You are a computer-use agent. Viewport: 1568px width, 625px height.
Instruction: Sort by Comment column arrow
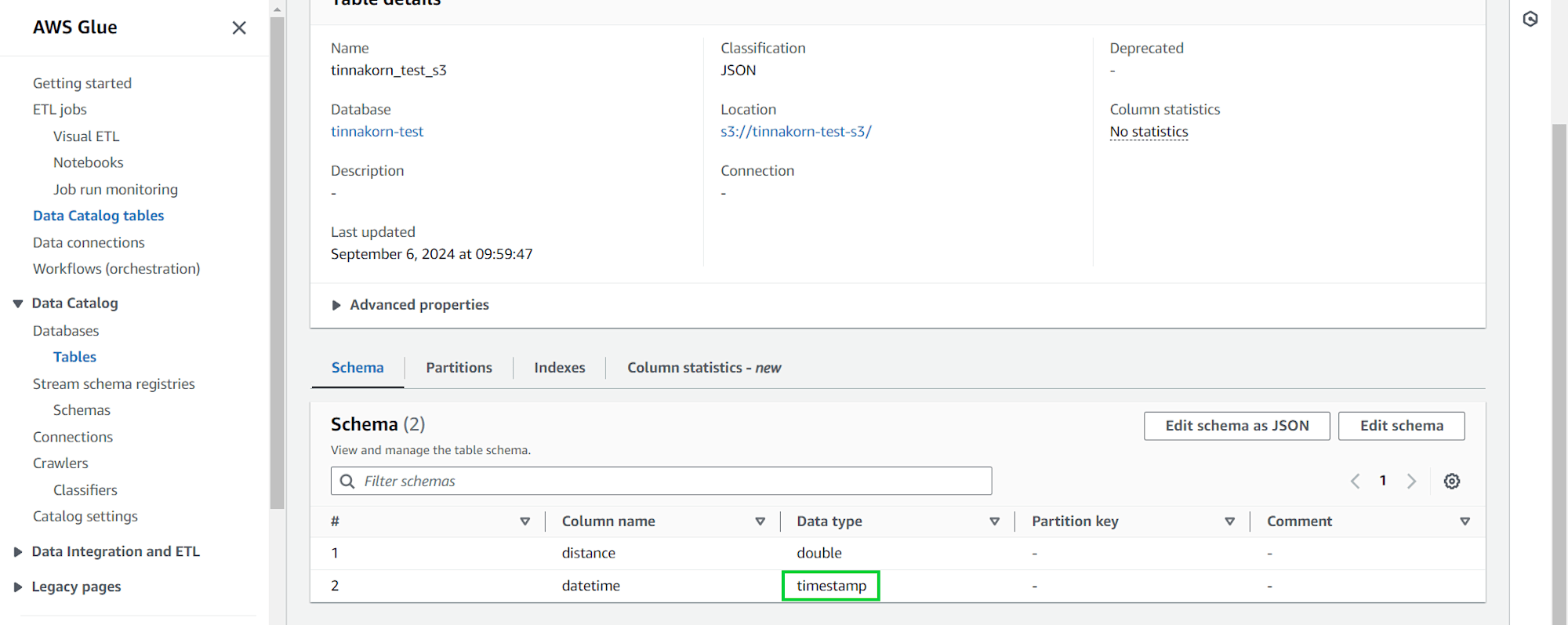tap(1465, 521)
